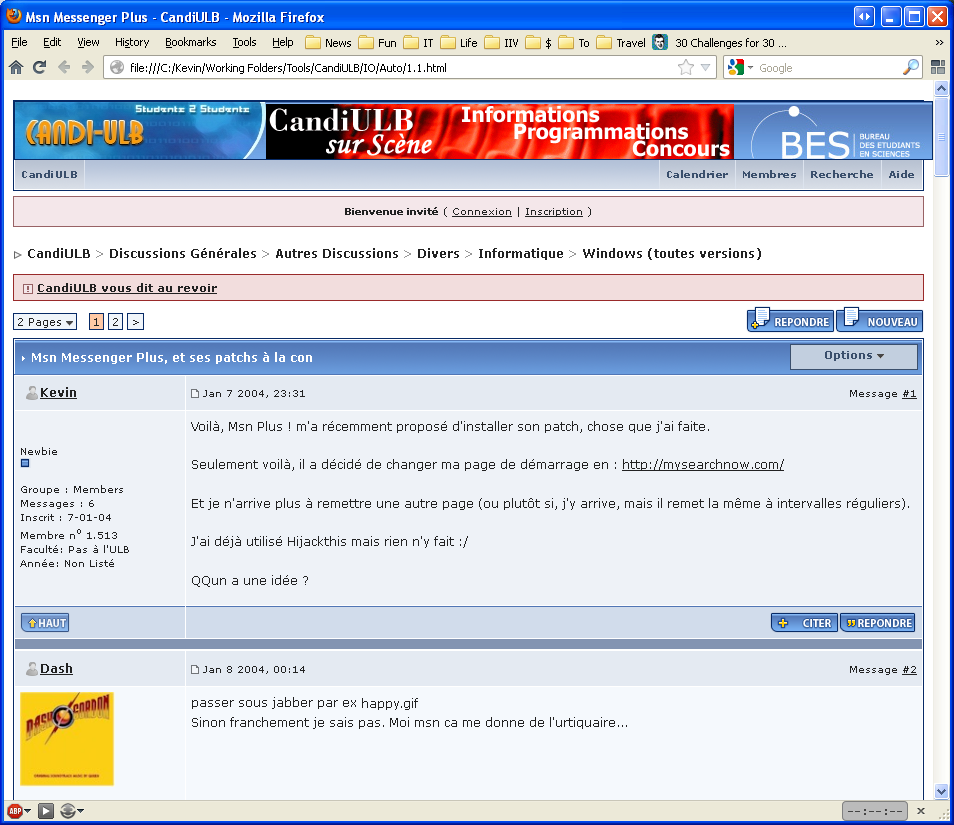Open the bookmarks overflow chevron
Image resolution: width=954 pixels, height=825 pixels.
pos(939,43)
